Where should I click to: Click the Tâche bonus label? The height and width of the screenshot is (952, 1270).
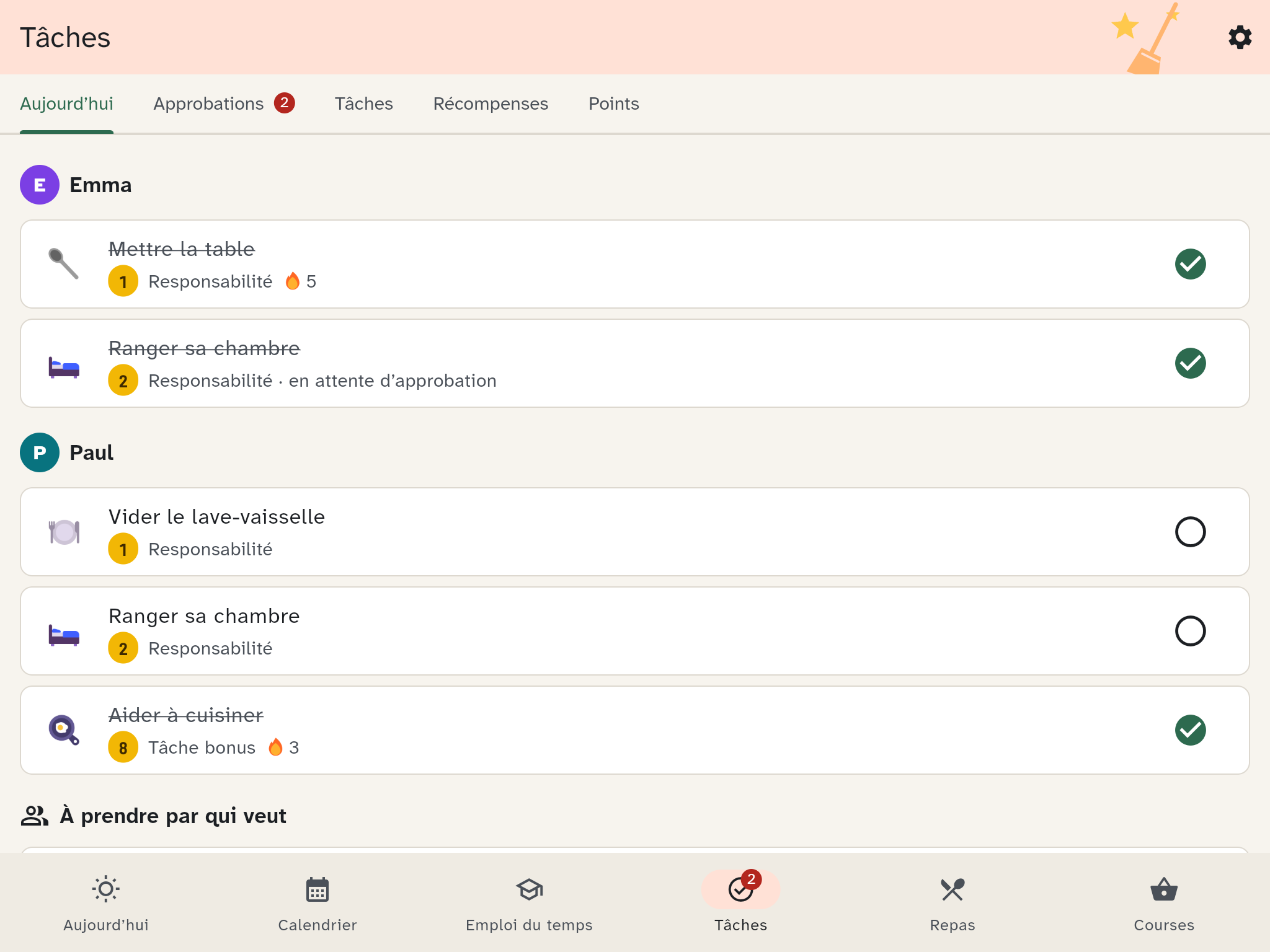pyautogui.click(x=202, y=747)
